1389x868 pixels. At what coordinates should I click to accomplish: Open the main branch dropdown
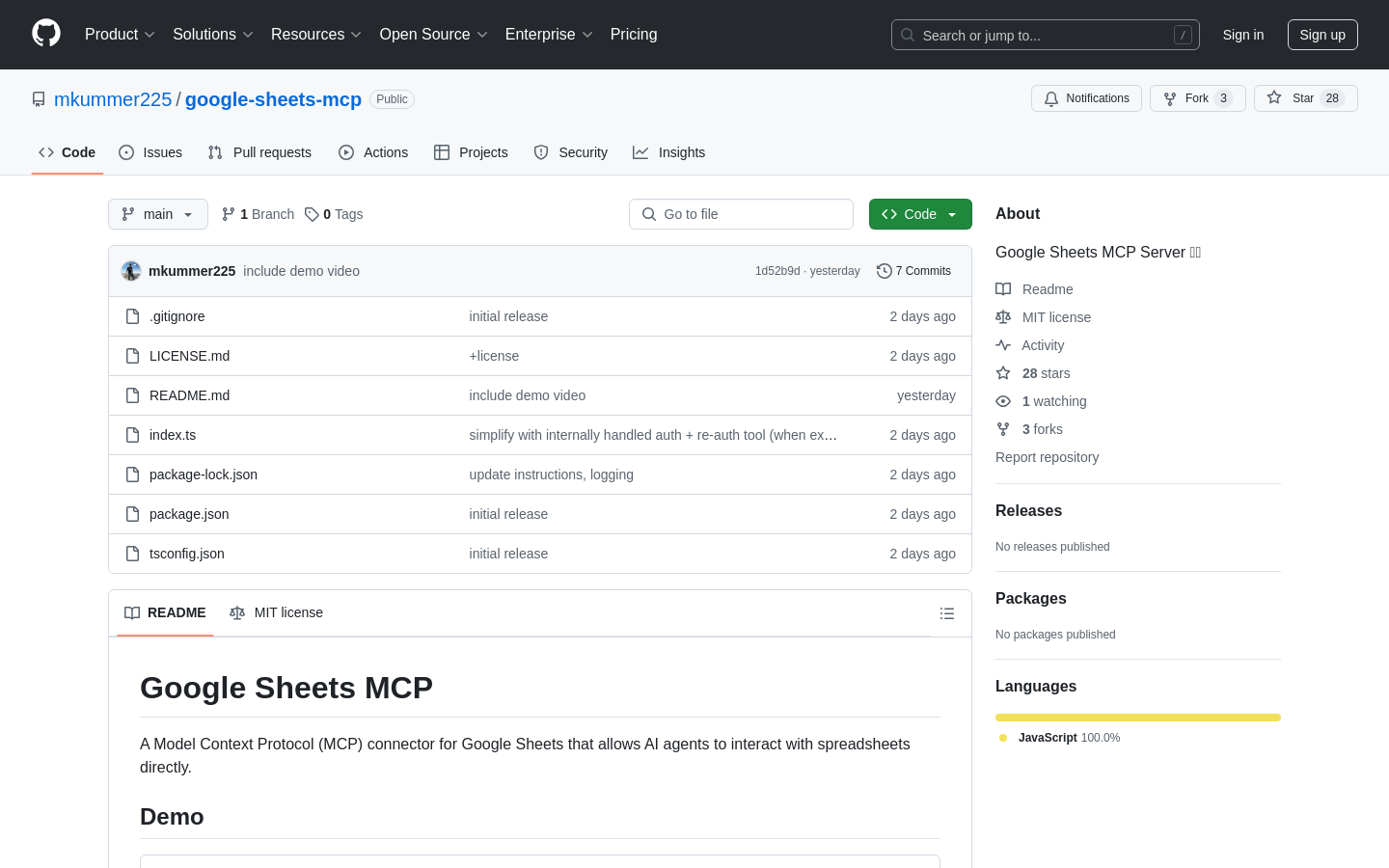click(x=158, y=214)
